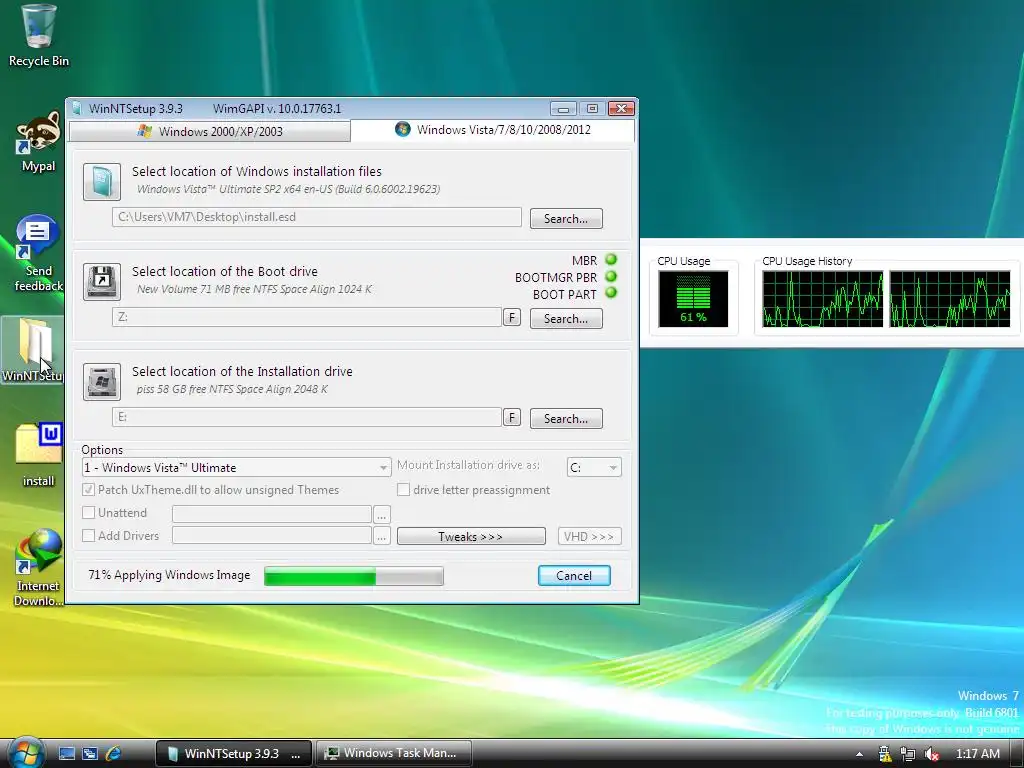Click the Boot drive Z: path field
Image resolution: width=1024 pixels, height=768 pixels.
[x=307, y=317]
